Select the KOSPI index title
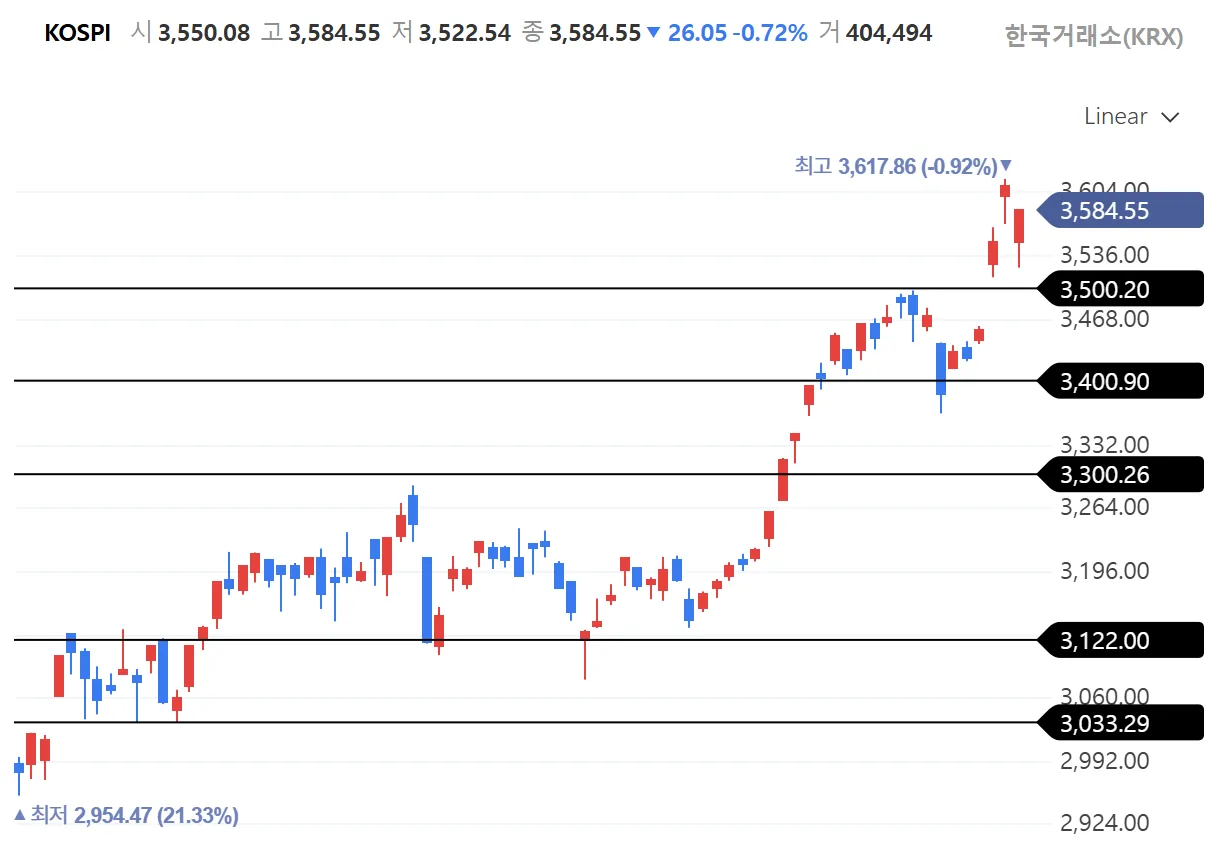The height and width of the screenshot is (845, 1213). pyautogui.click(x=77, y=33)
